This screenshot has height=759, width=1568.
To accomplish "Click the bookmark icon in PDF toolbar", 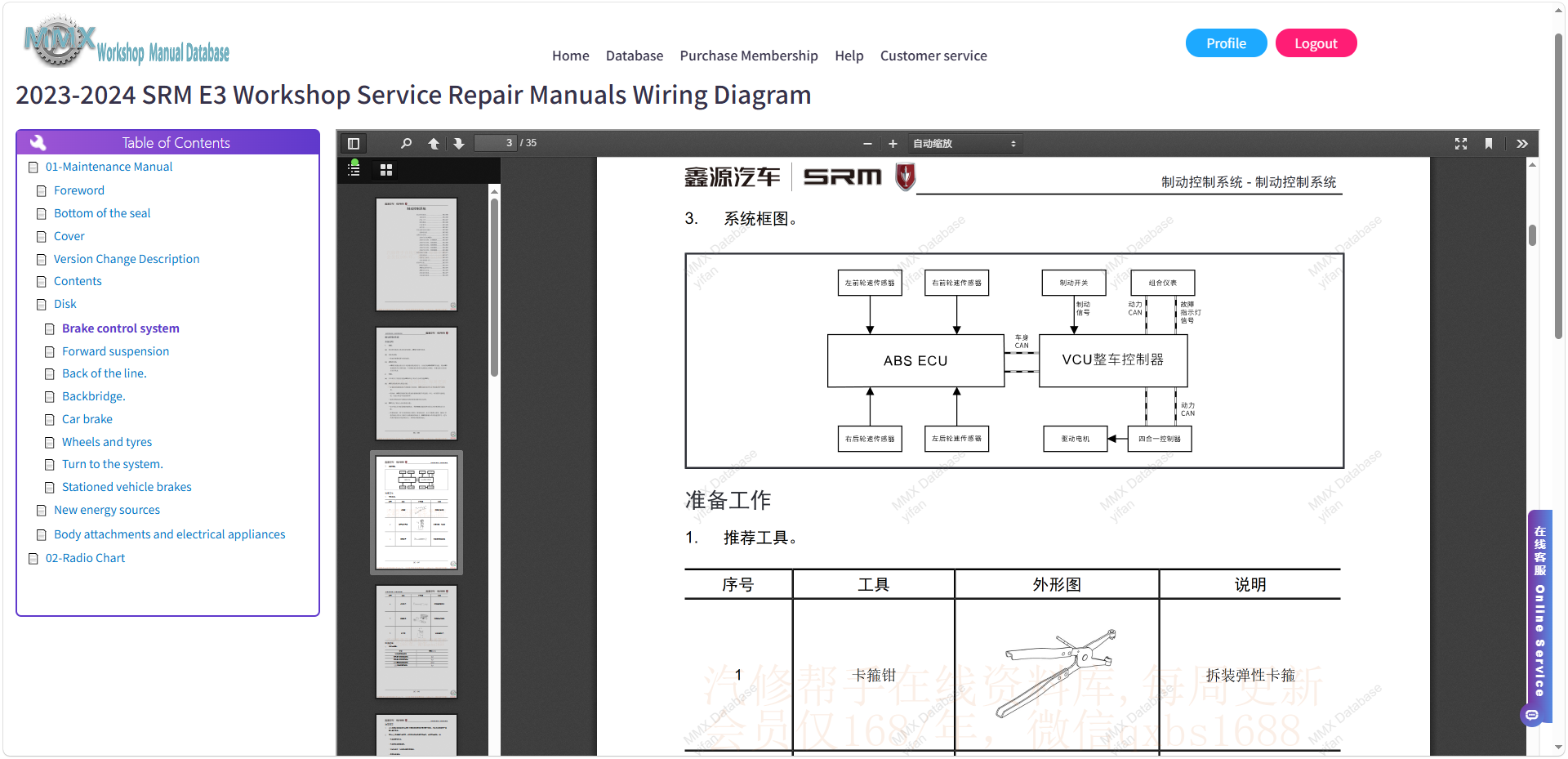I will tap(1489, 144).
